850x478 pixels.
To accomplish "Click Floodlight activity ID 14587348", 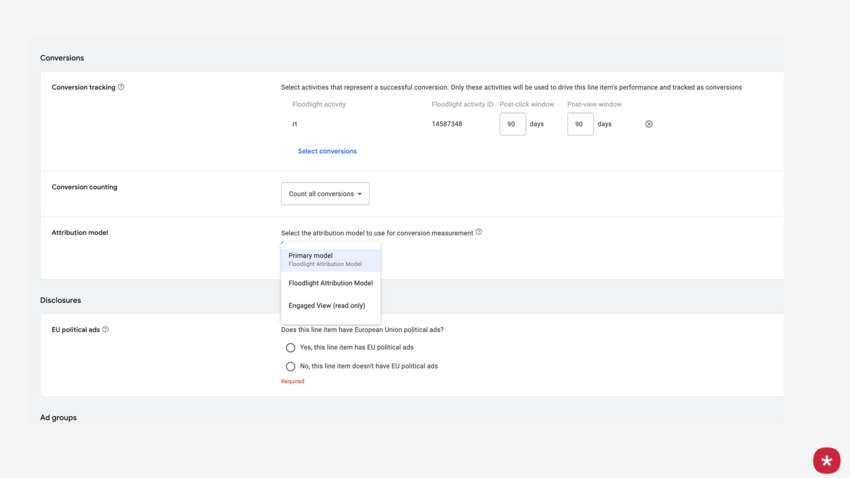I will tap(447, 124).
